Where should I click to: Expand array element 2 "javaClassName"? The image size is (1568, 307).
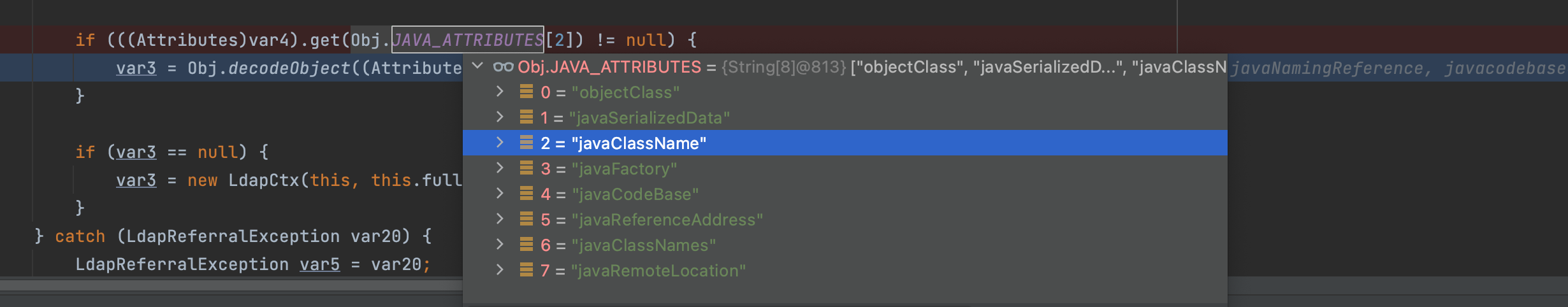click(x=500, y=143)
